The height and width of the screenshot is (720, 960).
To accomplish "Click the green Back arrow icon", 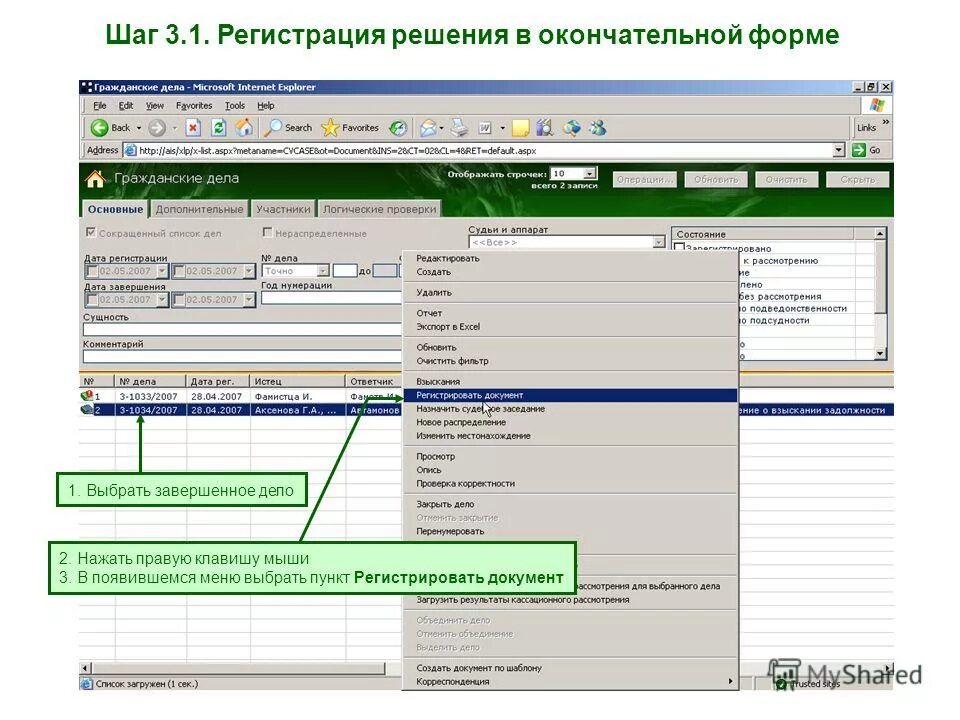I will point(99,128).
